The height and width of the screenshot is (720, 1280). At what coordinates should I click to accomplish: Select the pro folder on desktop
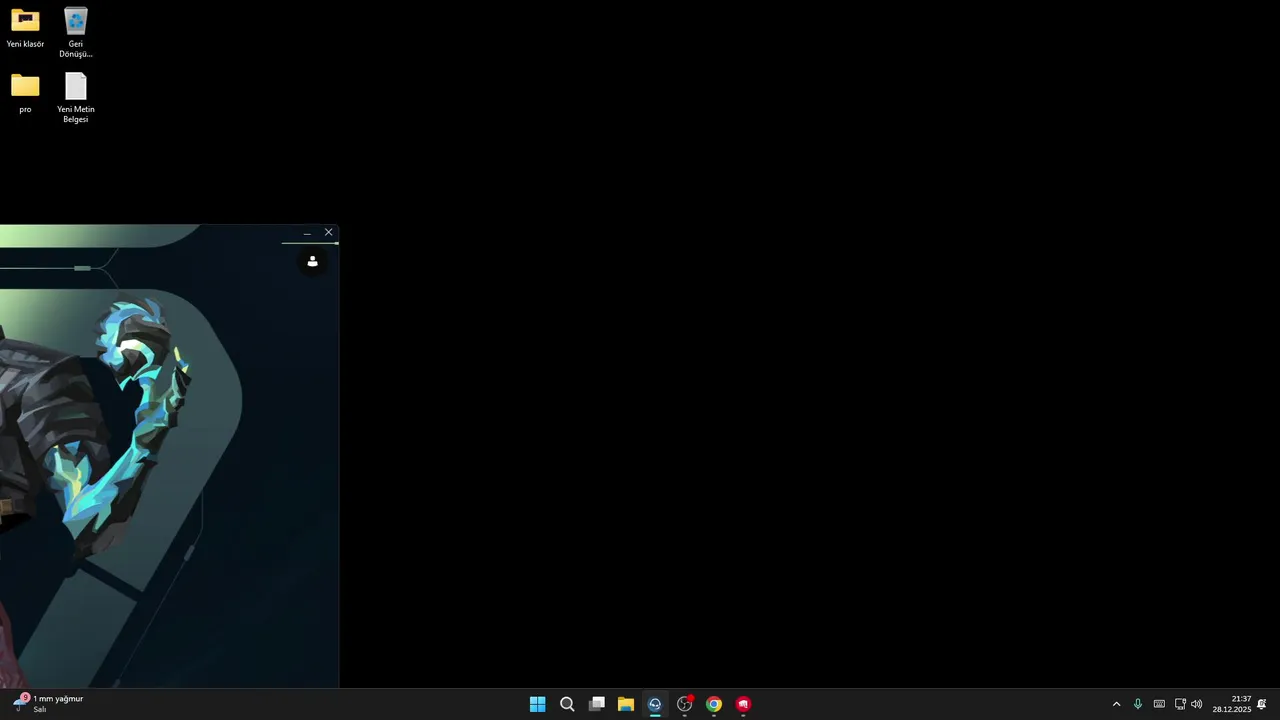(25, 93)
